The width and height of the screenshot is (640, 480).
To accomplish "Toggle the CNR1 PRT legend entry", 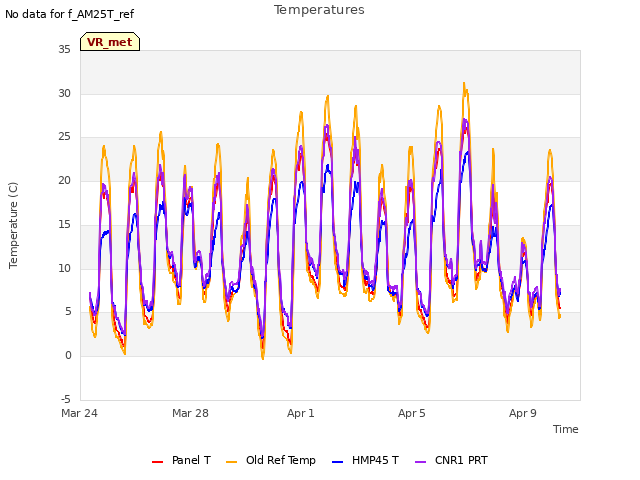I will click(451, 460).
